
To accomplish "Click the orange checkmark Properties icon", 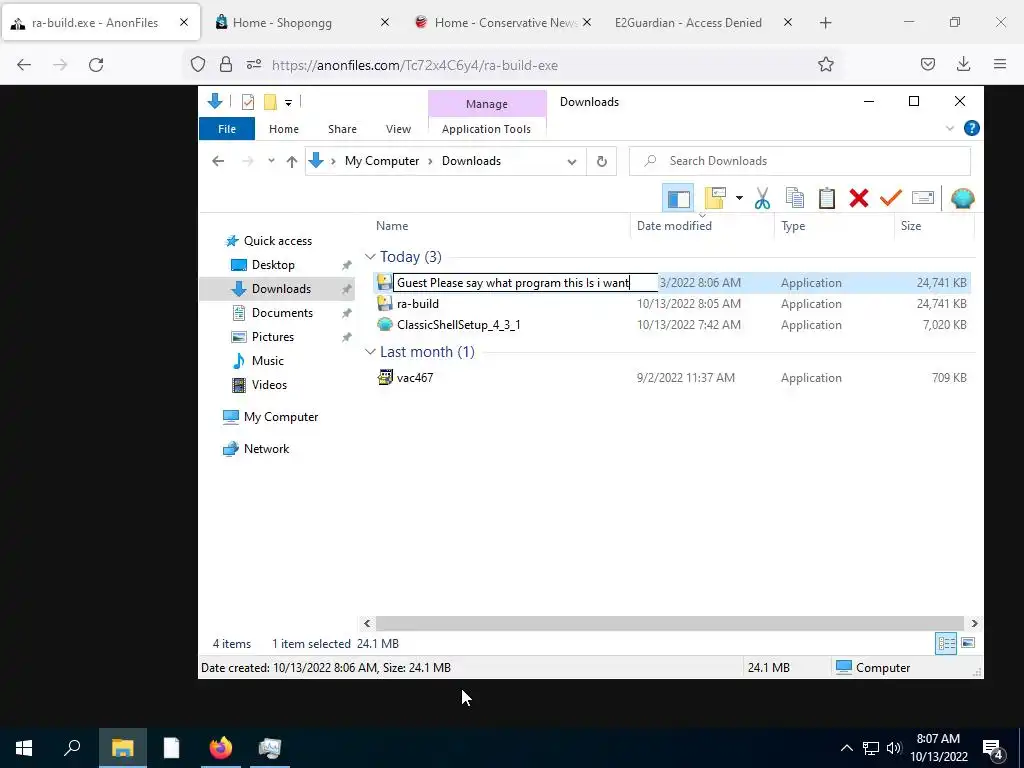I will [x=891, y=197].
